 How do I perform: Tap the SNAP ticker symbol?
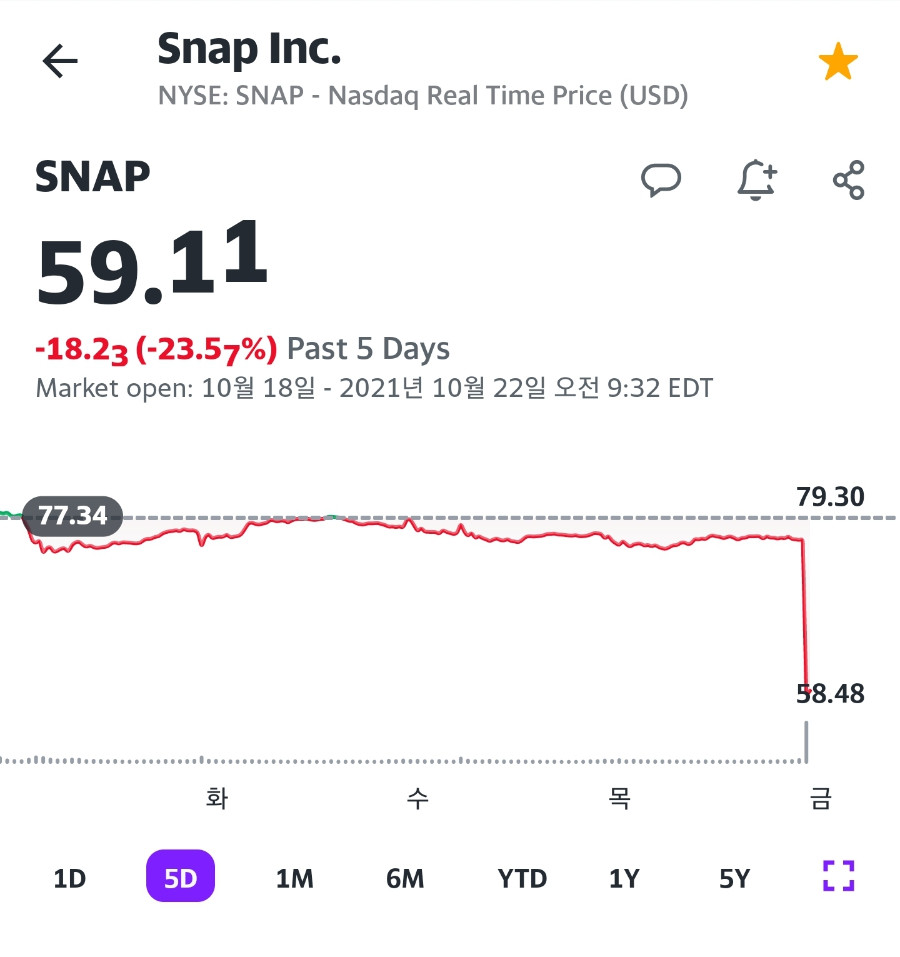[93, 177]
